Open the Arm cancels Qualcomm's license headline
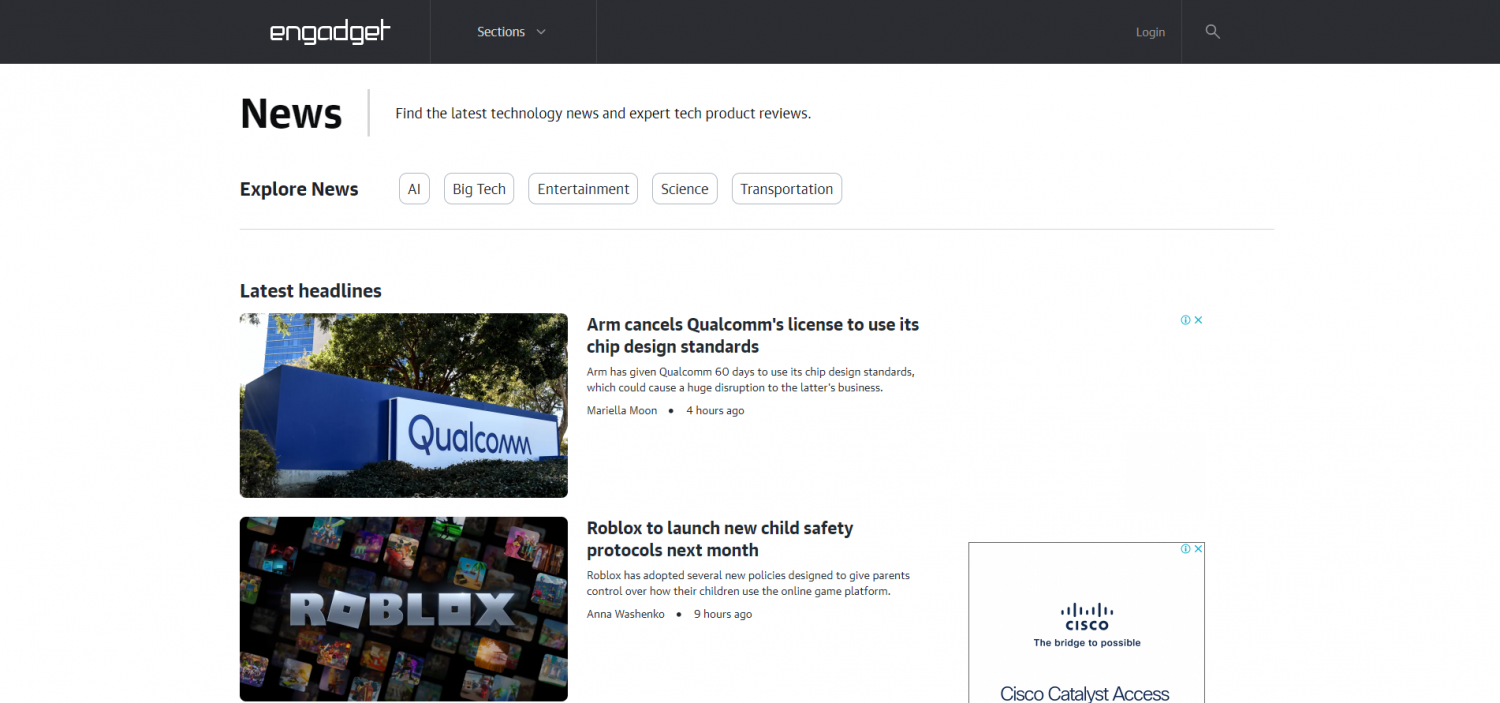This screenshot has width=1500, height=703. (x=752, y=335)
